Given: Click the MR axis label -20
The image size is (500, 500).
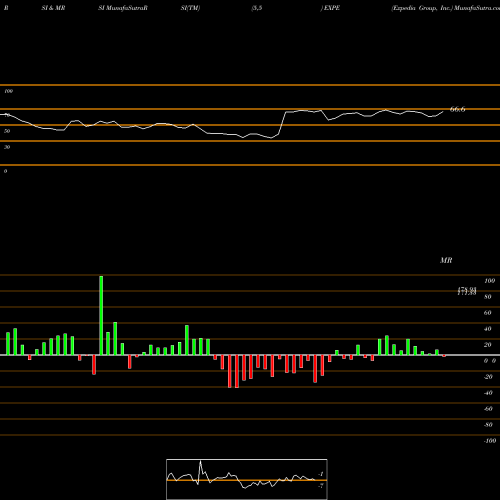Looking at the screenshot, I should tap(488, 377).
